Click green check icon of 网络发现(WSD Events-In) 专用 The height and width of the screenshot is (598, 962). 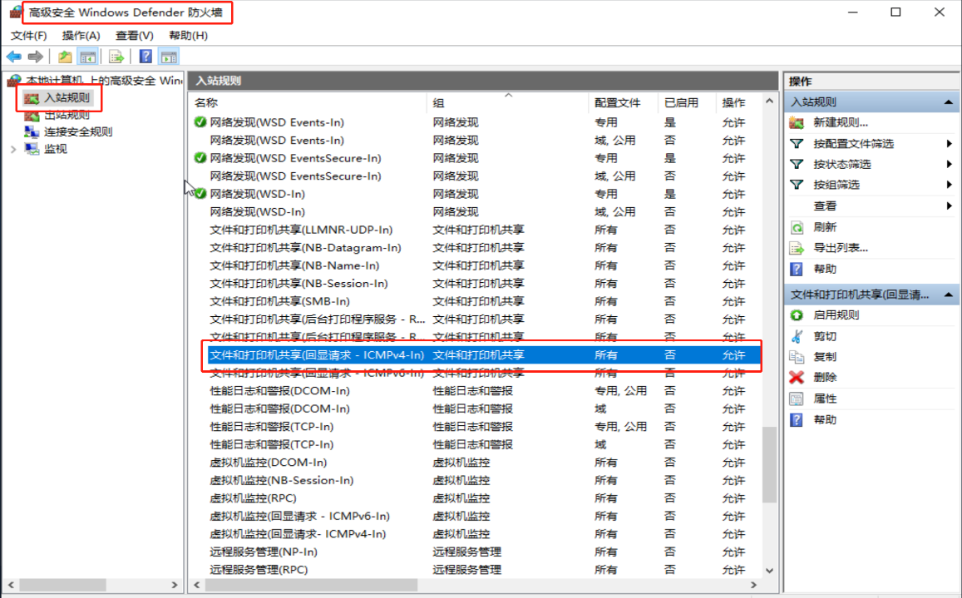(200, 122)
